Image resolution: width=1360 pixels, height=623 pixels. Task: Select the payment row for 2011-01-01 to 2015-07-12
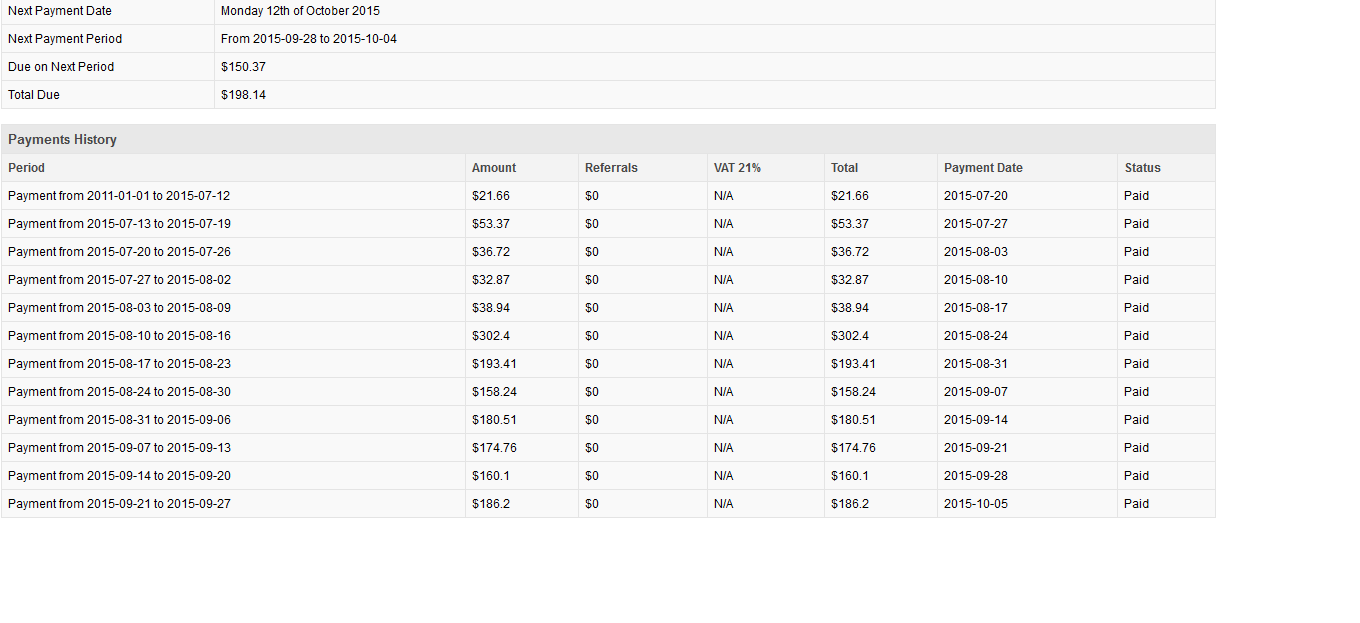tap(119, 196)
